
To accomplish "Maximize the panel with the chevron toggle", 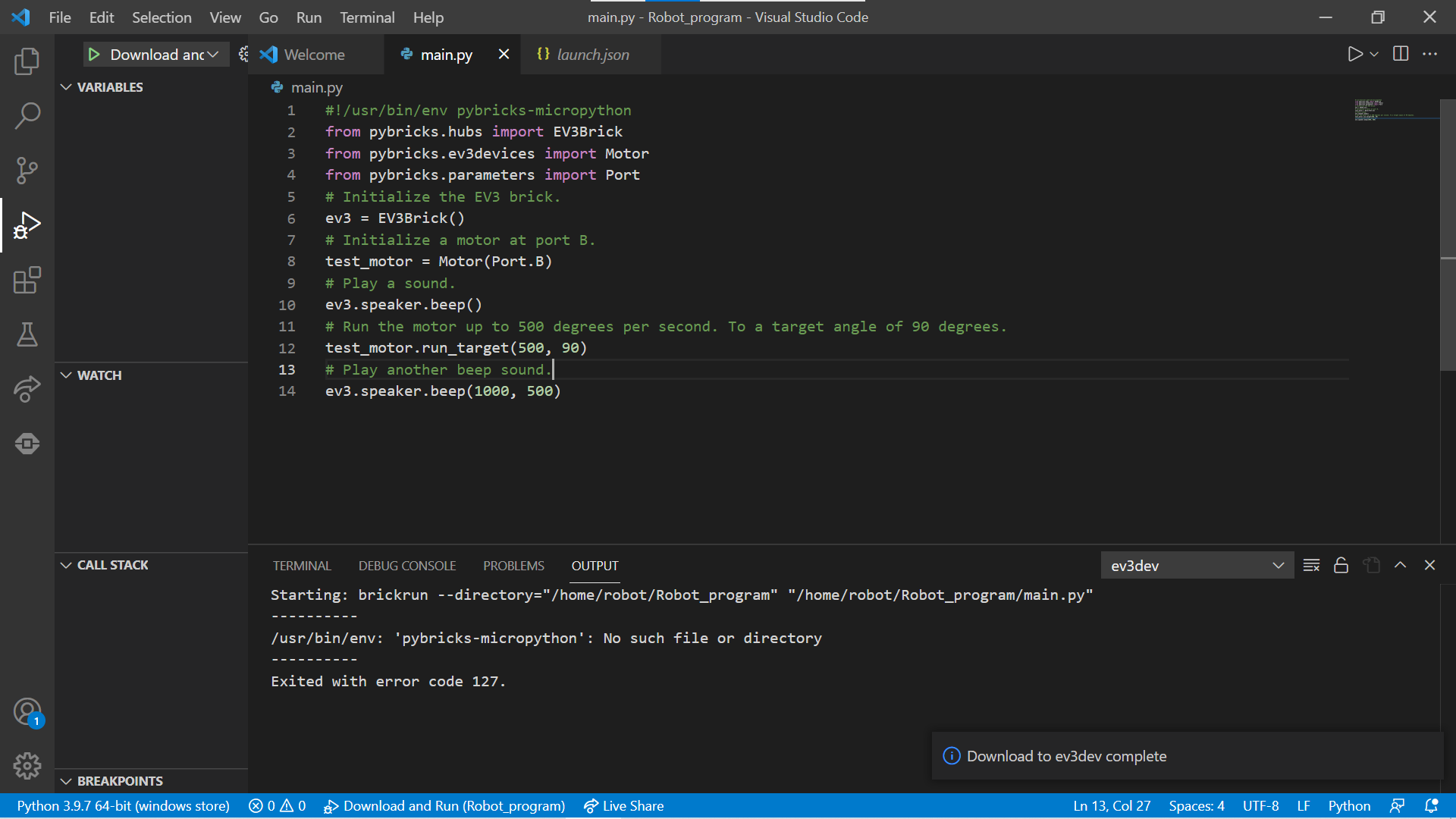I will point(1401,565).
